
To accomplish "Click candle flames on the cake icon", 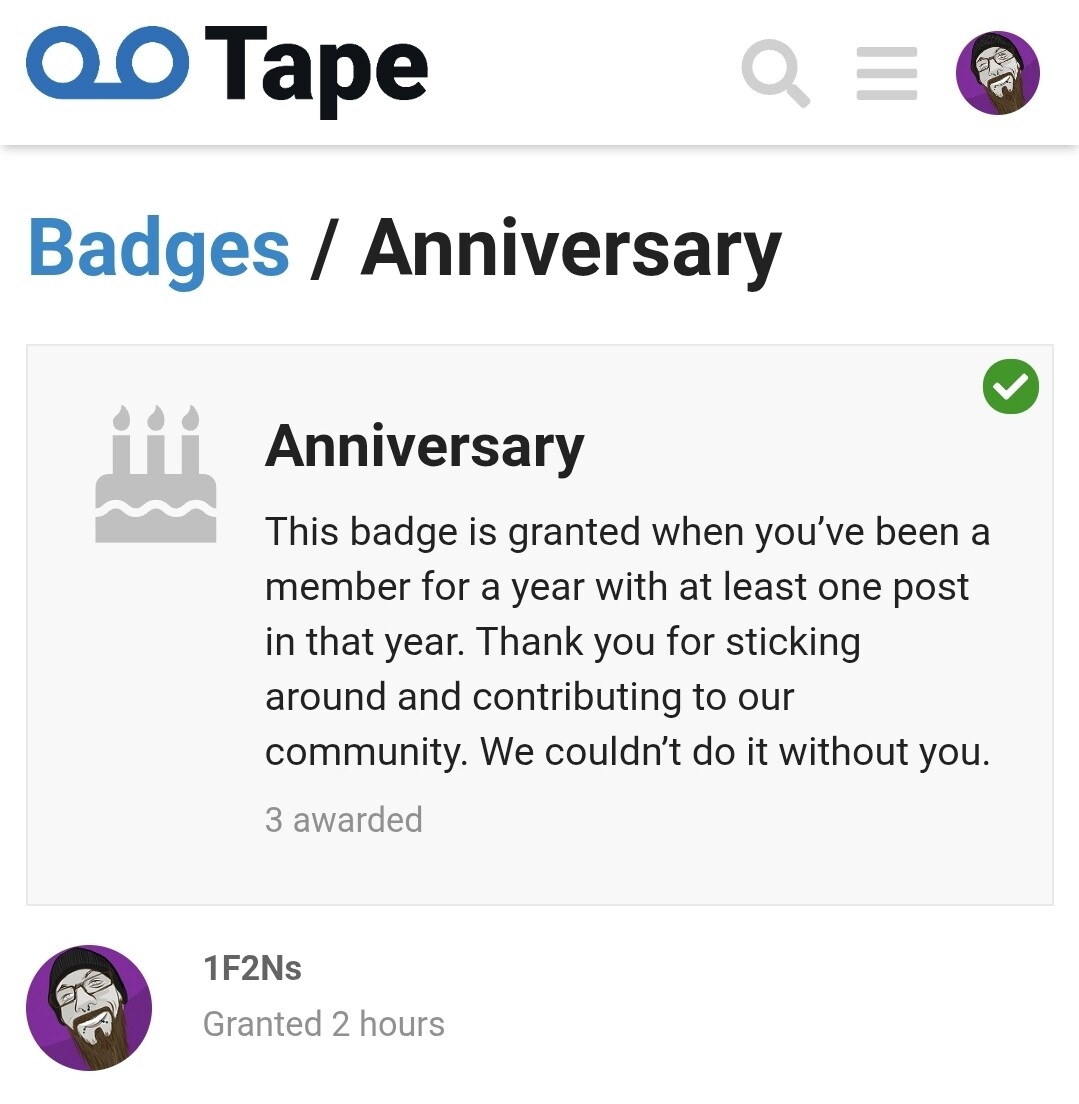I will pos(156,416).
